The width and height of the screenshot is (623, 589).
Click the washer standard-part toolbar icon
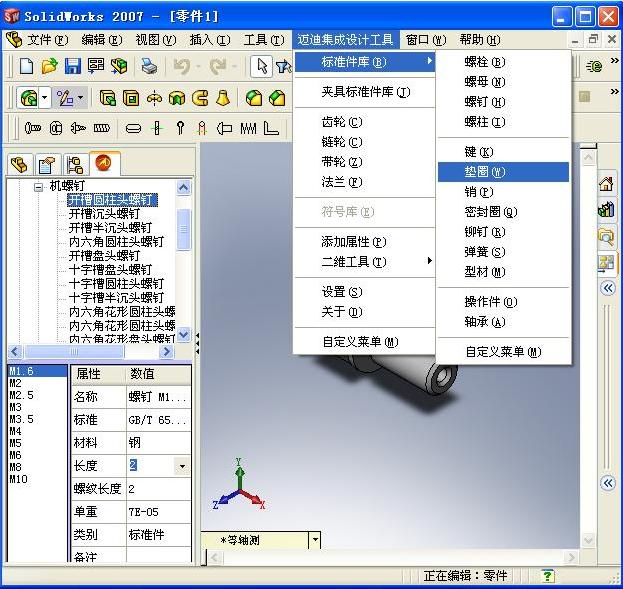(157, 128)
